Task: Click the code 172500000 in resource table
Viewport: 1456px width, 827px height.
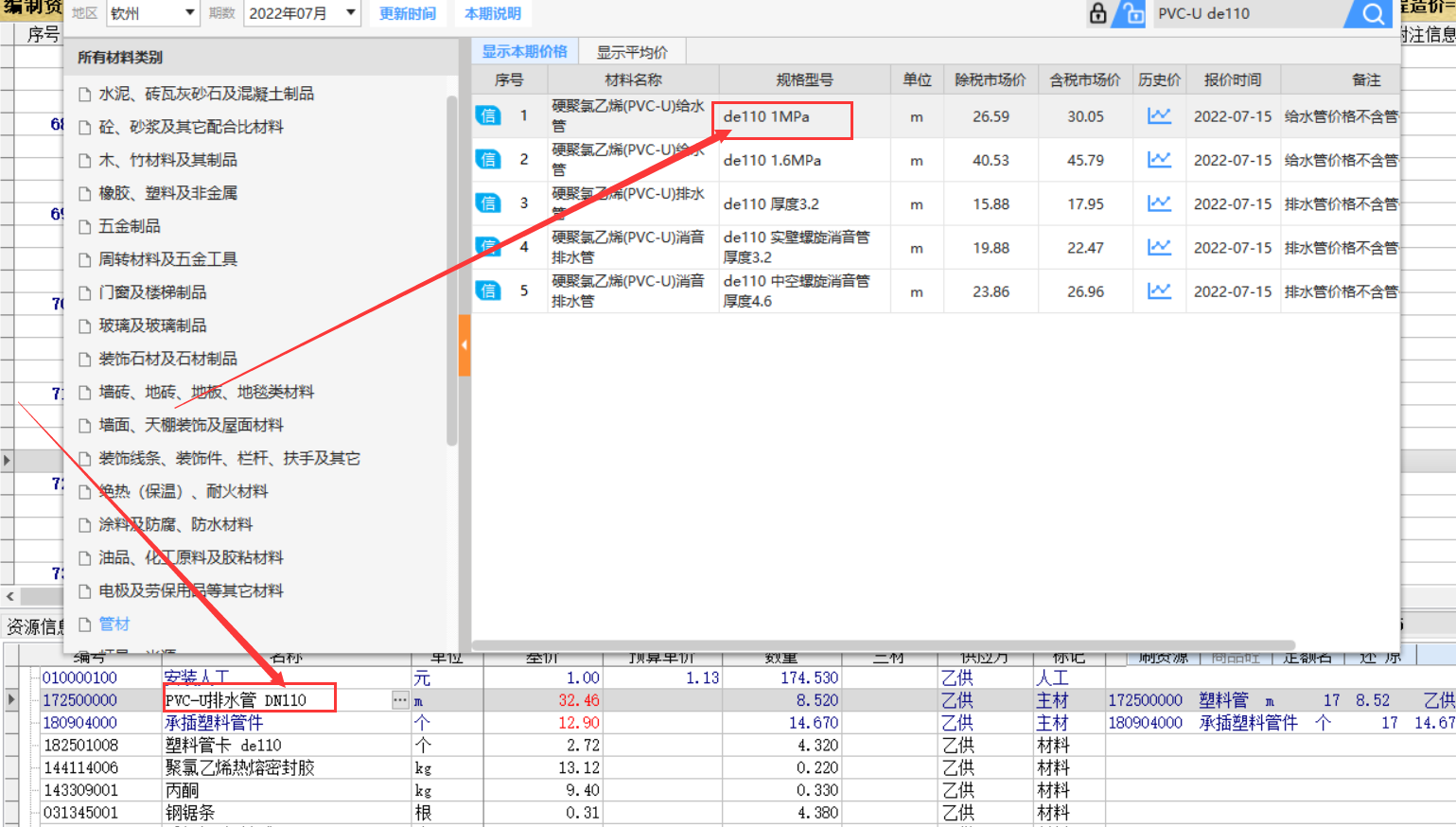Action: point(79,700)
